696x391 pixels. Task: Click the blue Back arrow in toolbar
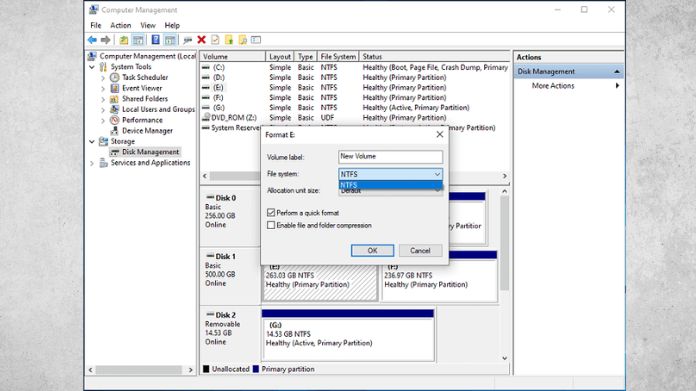[x=92, y=40]
